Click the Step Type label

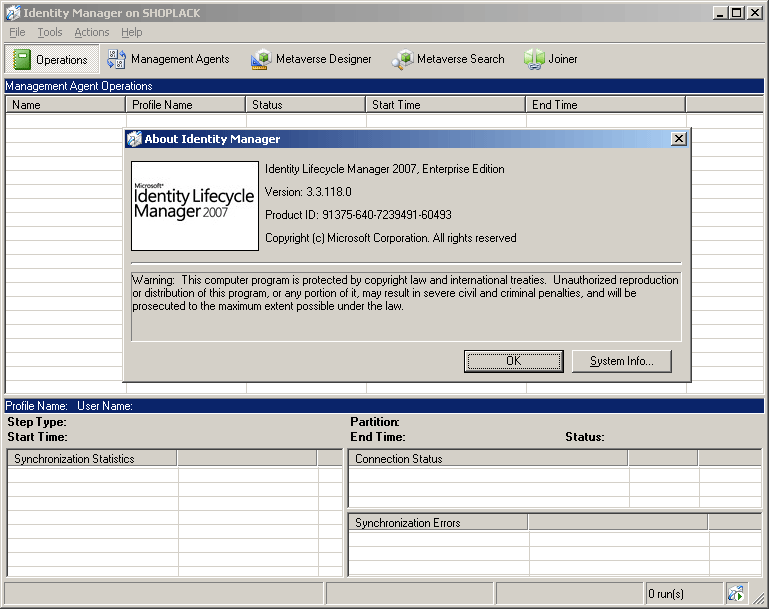click(x=37, y=422)
